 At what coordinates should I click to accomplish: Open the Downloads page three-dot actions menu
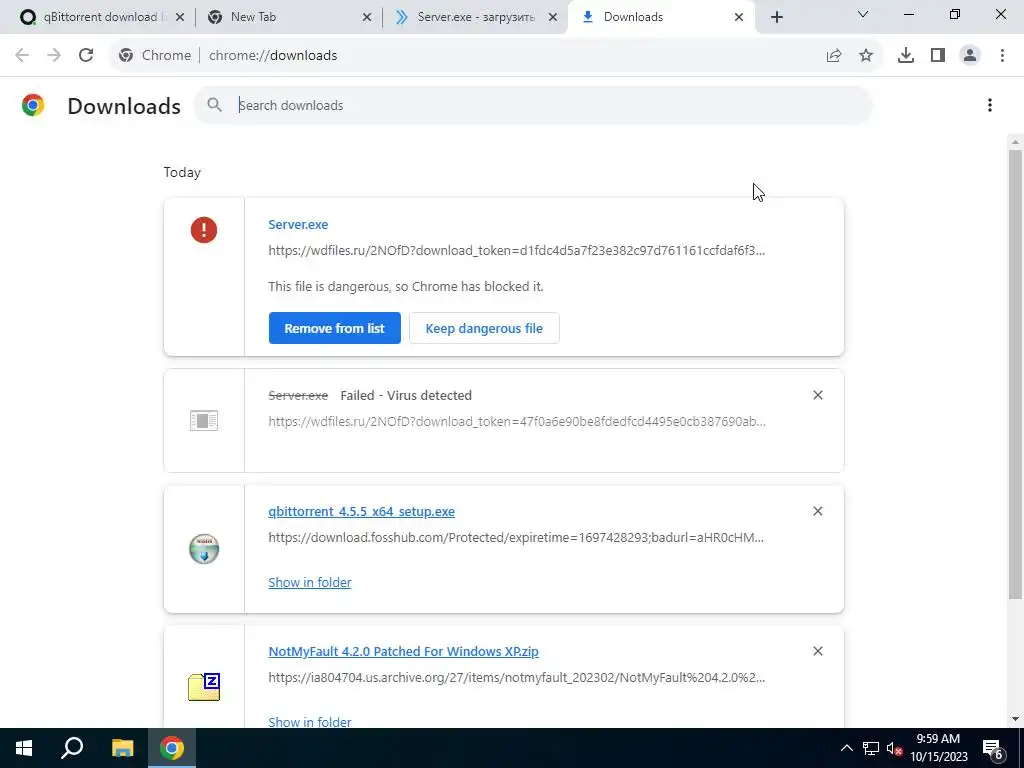click(x=990, y=105)
